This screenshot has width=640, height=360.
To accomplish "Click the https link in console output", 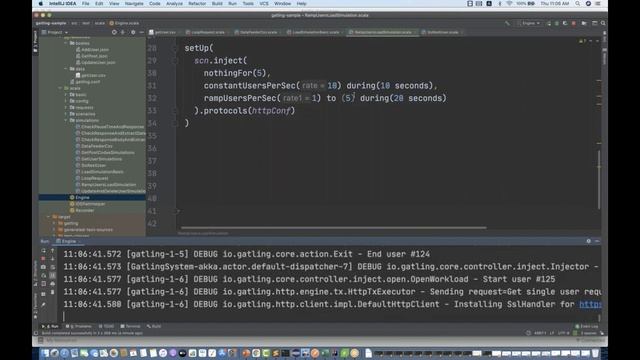I will 590,304.
